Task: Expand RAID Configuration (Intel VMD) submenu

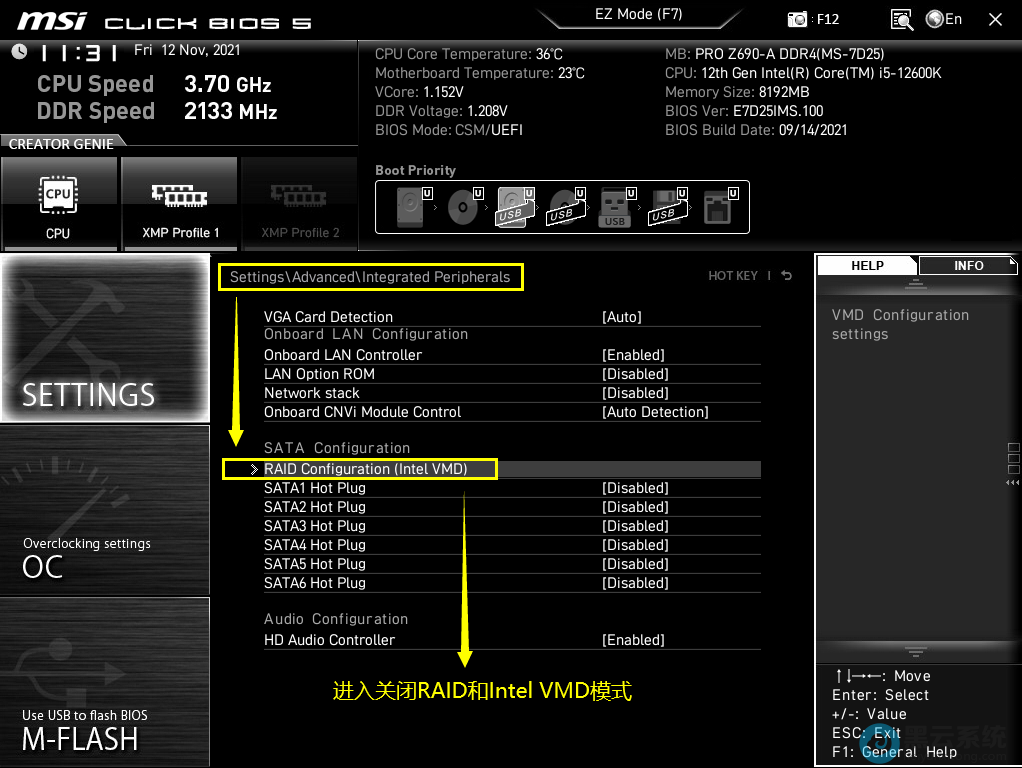Action: (365, 469)
